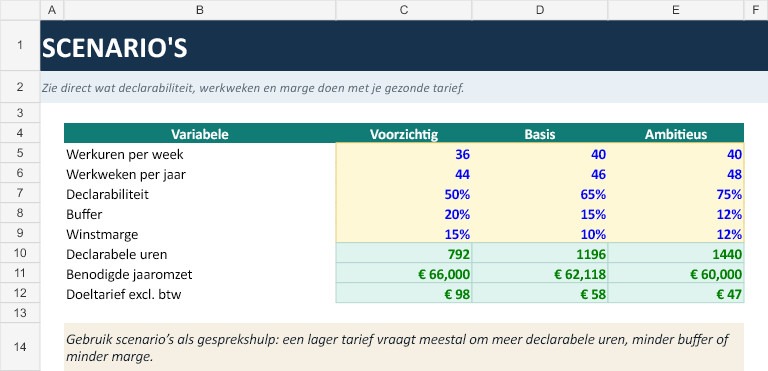Image resolution: width=768 pixels, height=371 pixels.
Task: Select row 10 header
Action: point(20,254)
